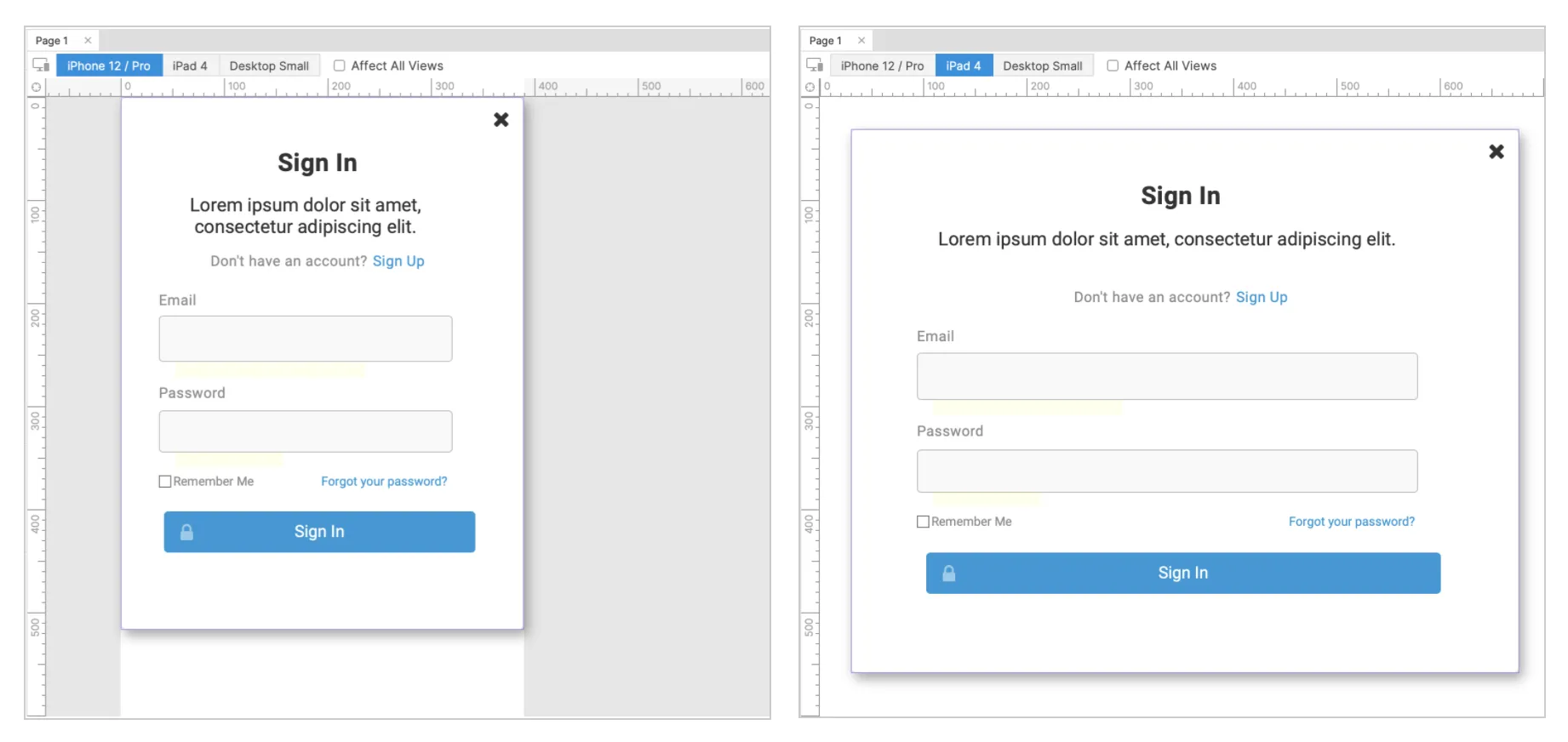Click the ruler origin icon in the right pane

pyautogui.click(x=810, y=87)
